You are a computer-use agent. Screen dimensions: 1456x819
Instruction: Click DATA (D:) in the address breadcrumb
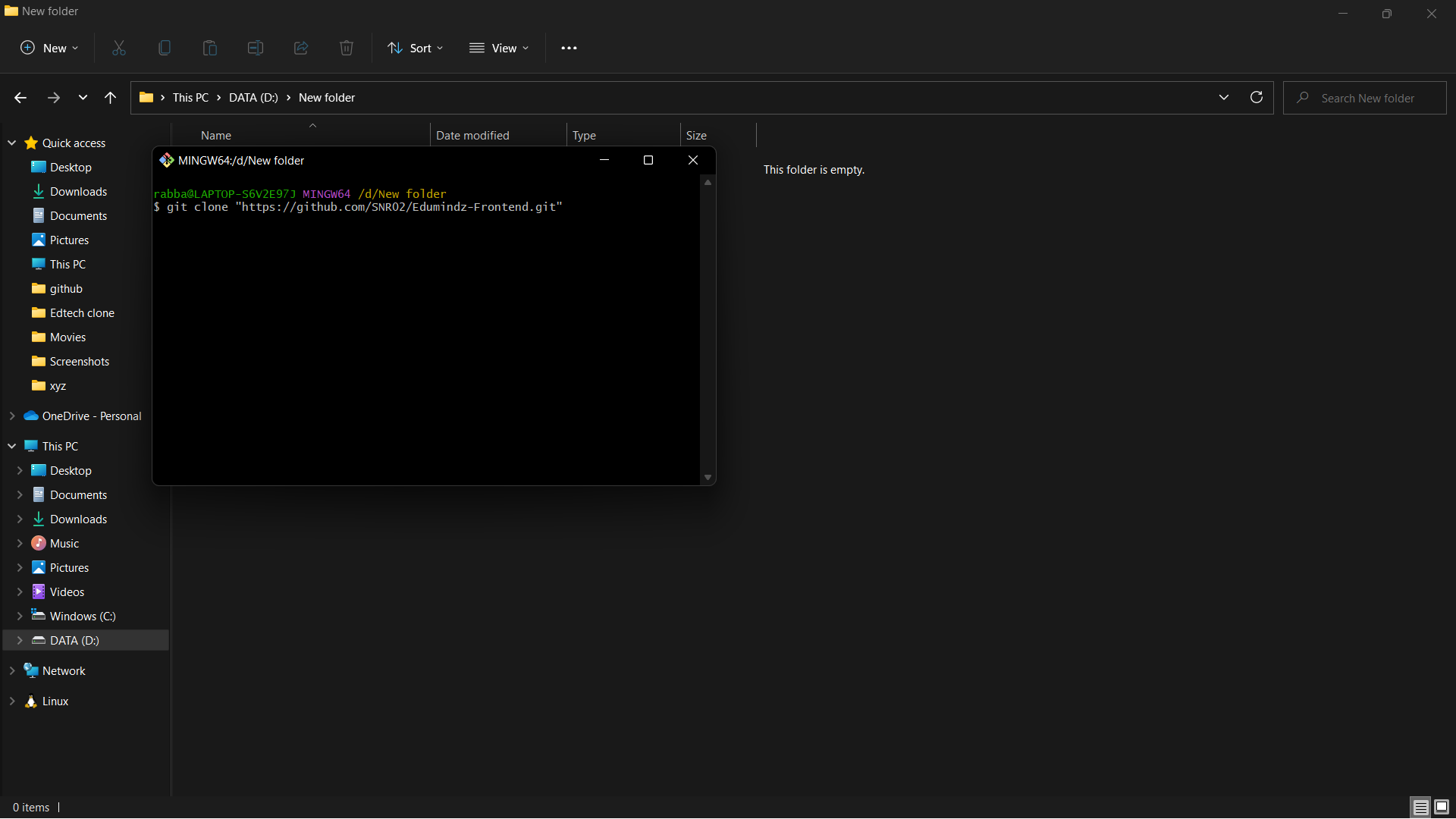click(x=253, y=97)
